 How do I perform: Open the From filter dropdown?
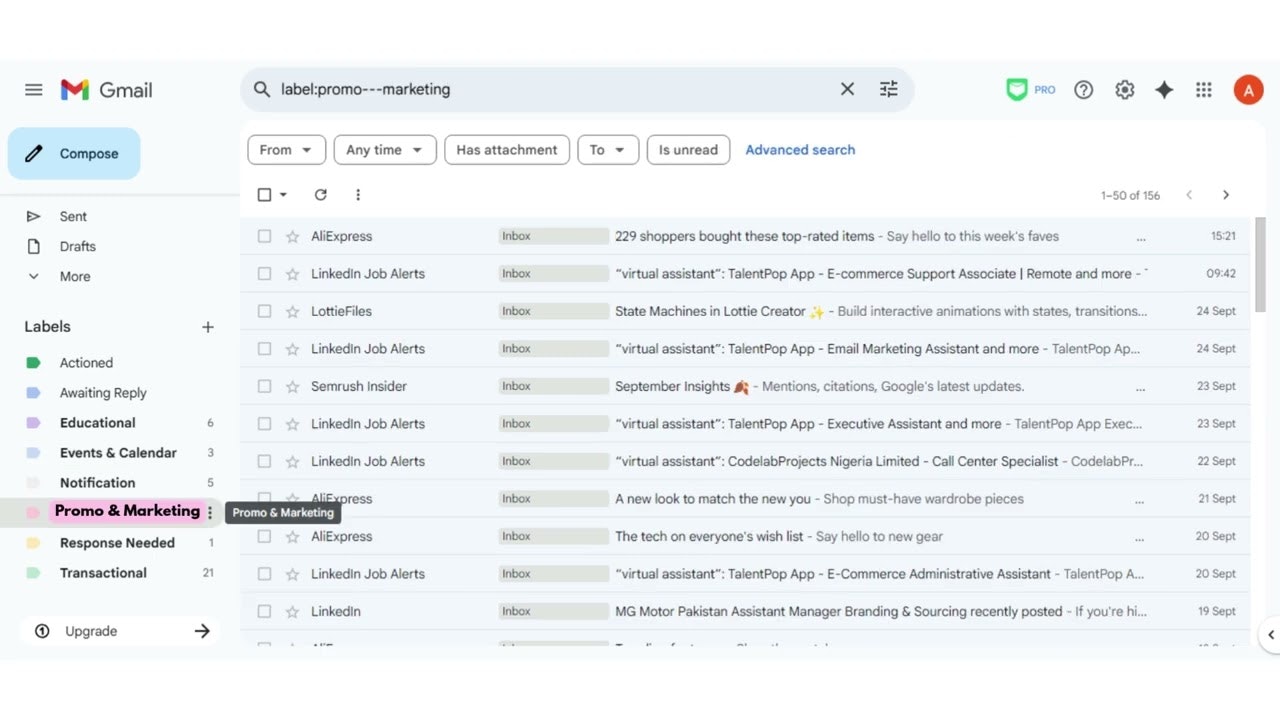286,149
